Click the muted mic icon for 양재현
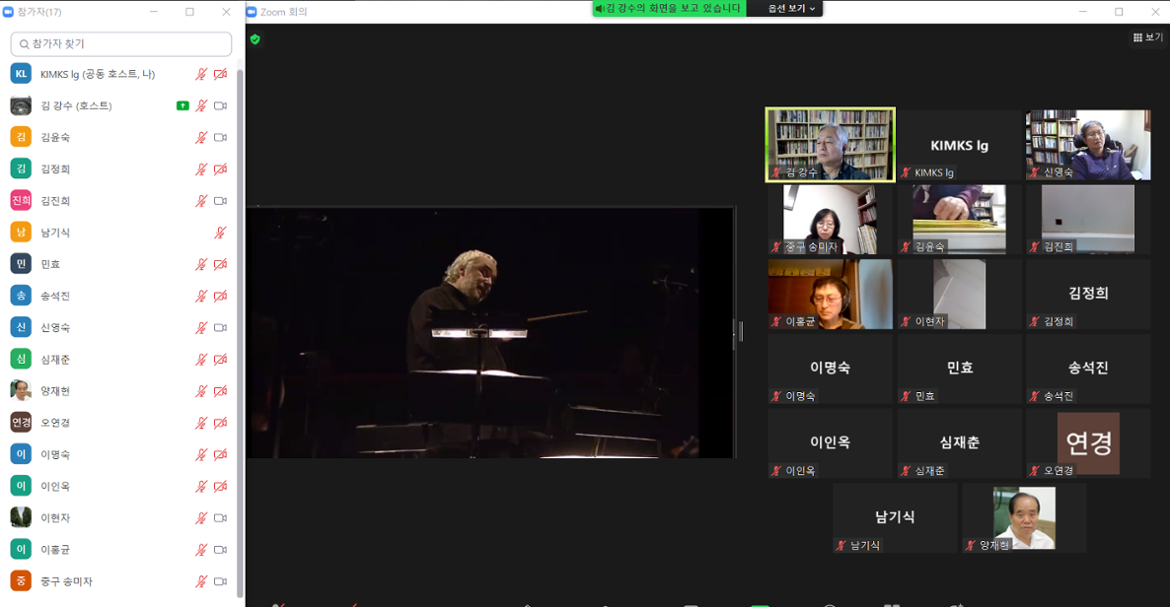Screen dimensions: 1170x607 201,391
